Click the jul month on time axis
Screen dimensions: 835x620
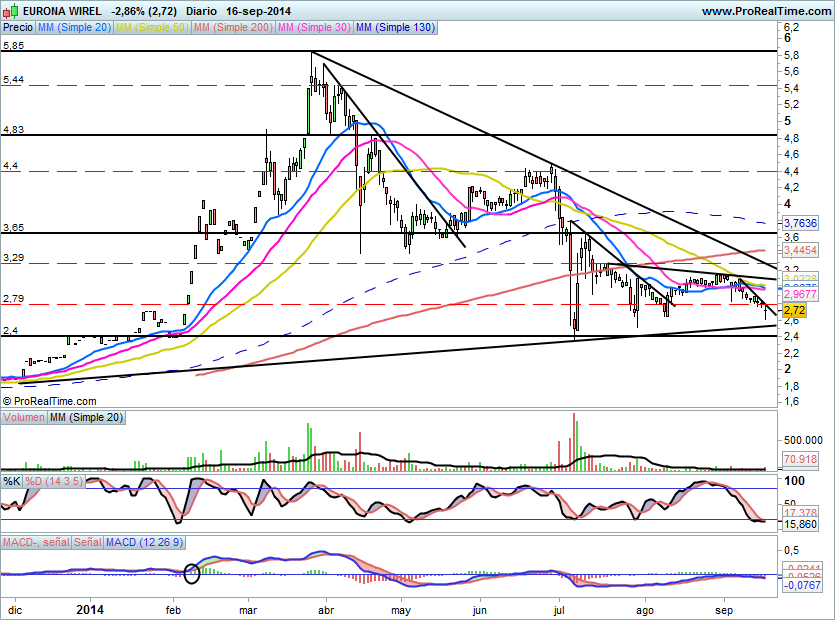pos(559,610)
